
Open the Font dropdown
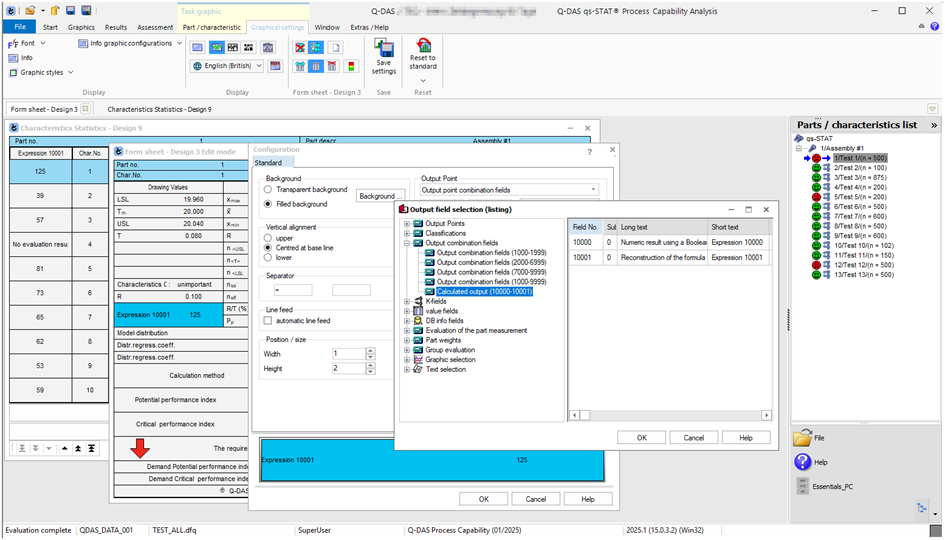43,43
